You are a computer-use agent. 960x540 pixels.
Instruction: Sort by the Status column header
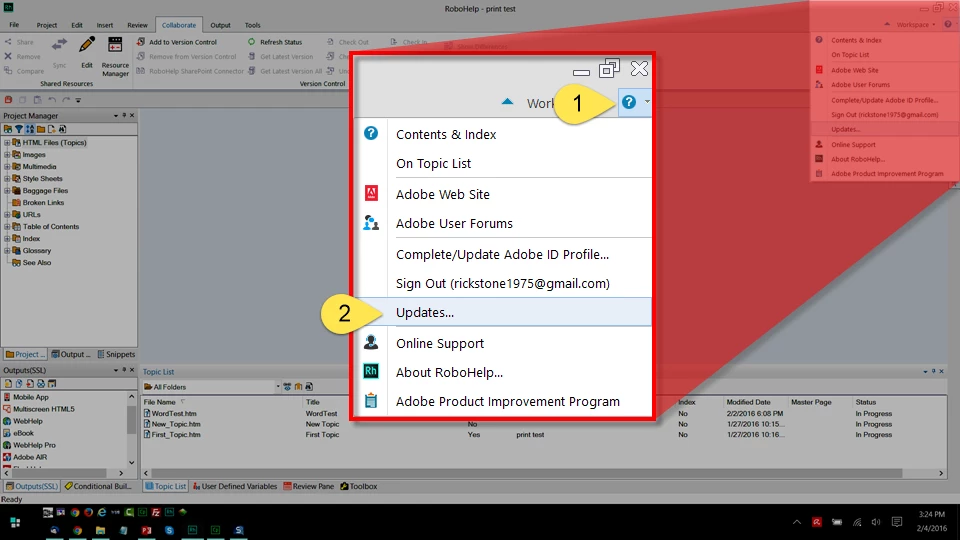click(x=866, y=402)
